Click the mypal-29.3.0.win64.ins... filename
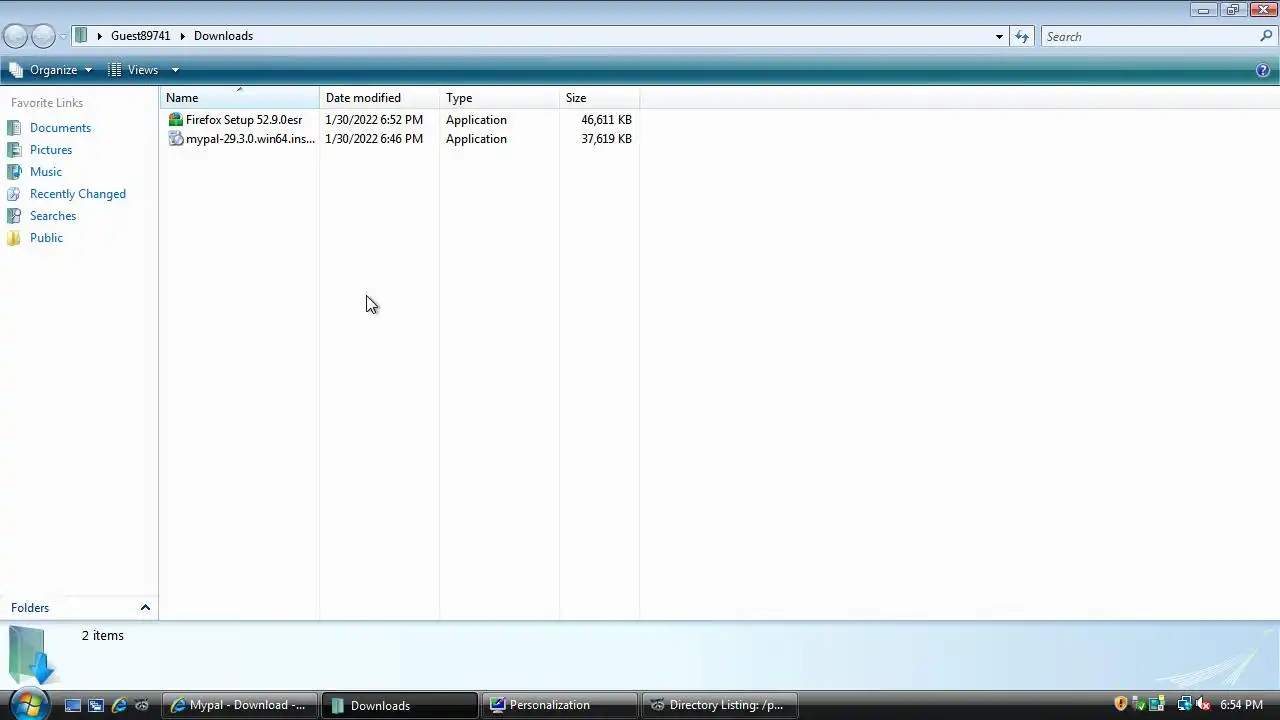Image resolution: width=1280 pixels, height=720 pixels. (x=250, y=139)
